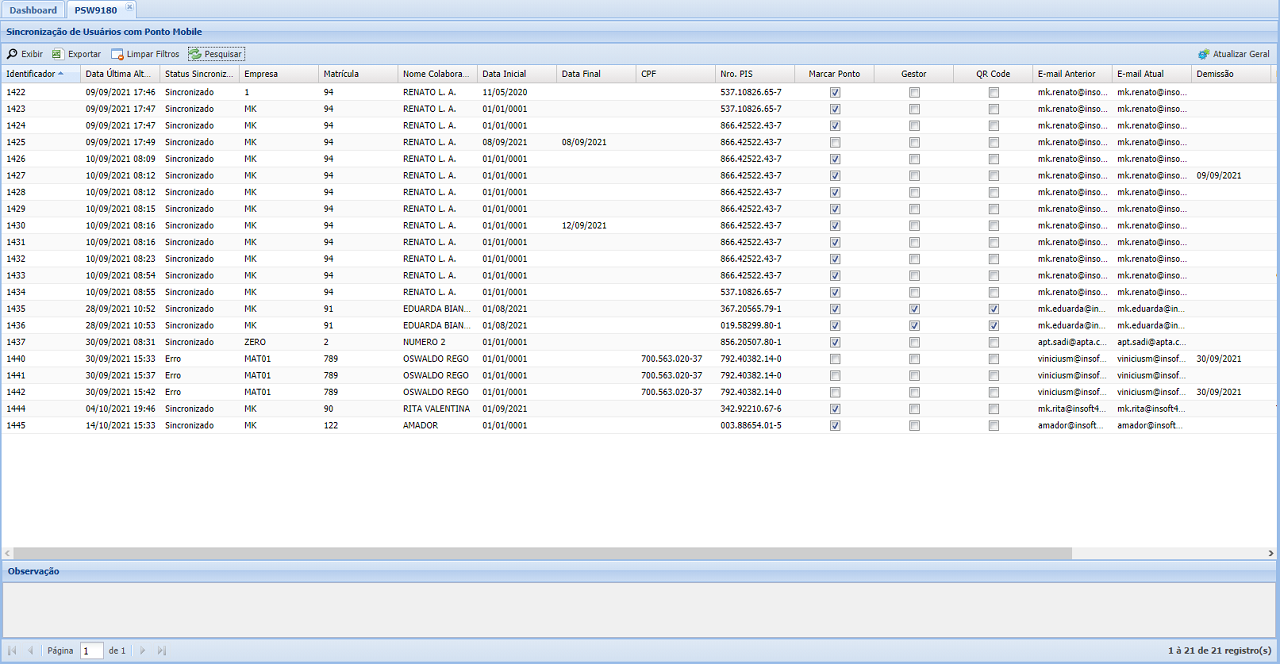
Task: Click Empresa ZERO cell in row 1437
Action: point(255,342)
